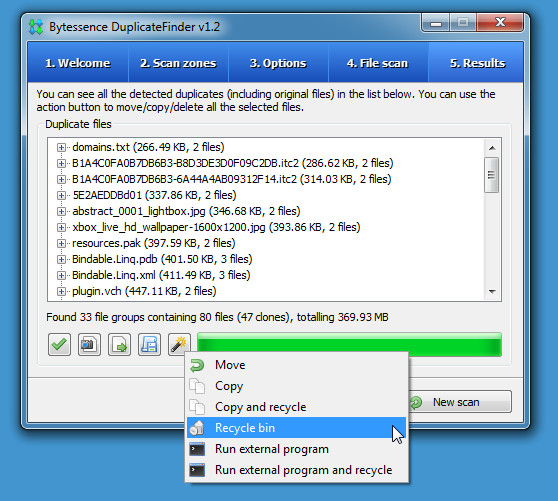
Task: Expand the plugin.vch file group
Action: click(x=61, y=291)
